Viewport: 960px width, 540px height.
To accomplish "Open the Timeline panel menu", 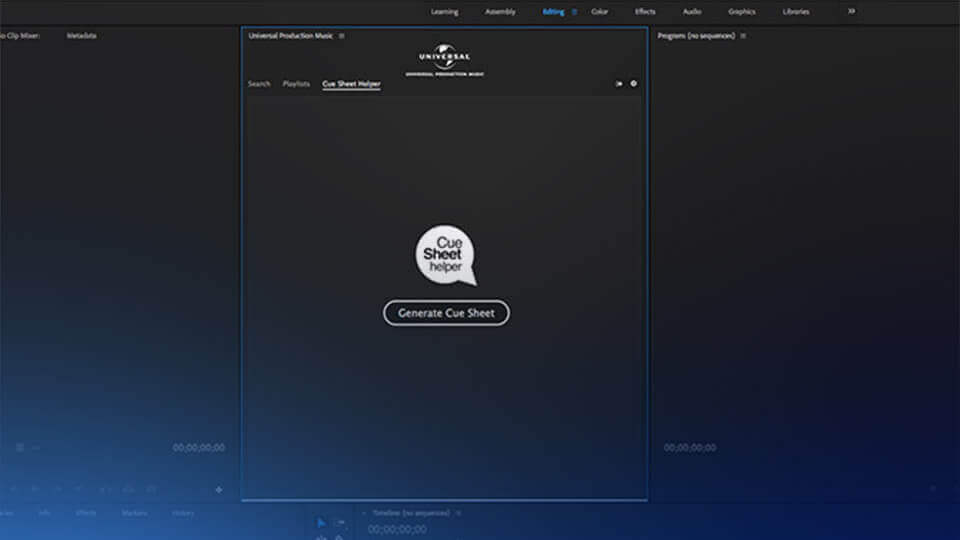I will pos(458,513).
